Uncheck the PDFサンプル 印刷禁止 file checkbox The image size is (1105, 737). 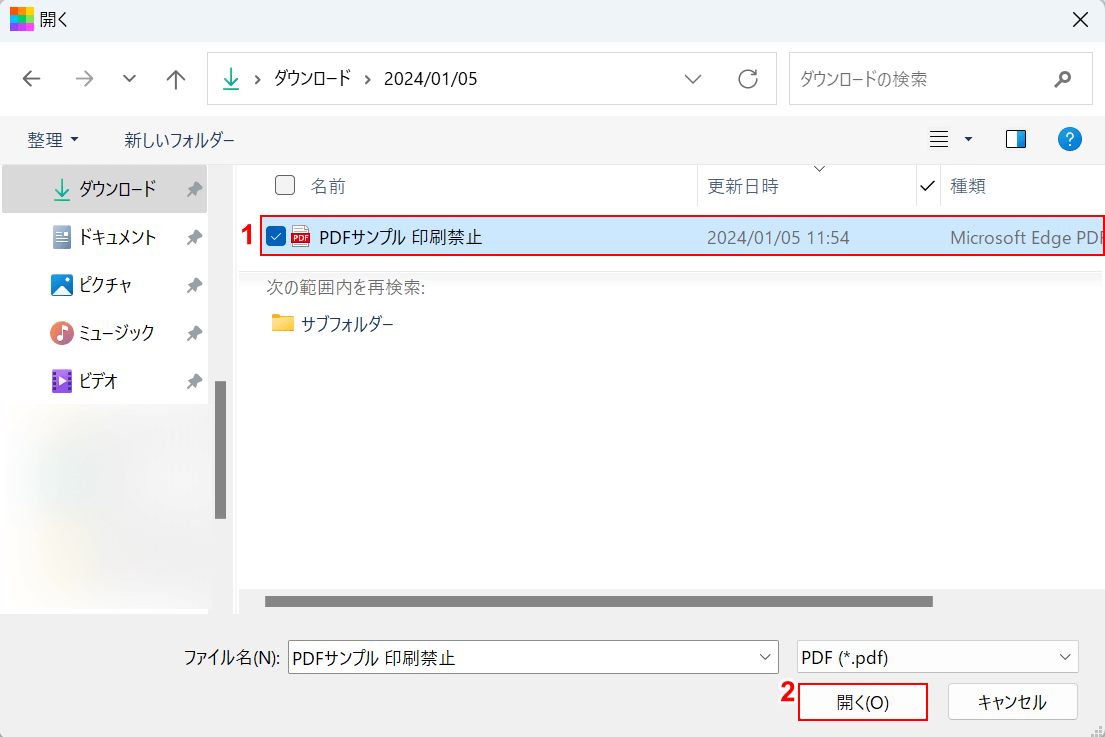276,237
